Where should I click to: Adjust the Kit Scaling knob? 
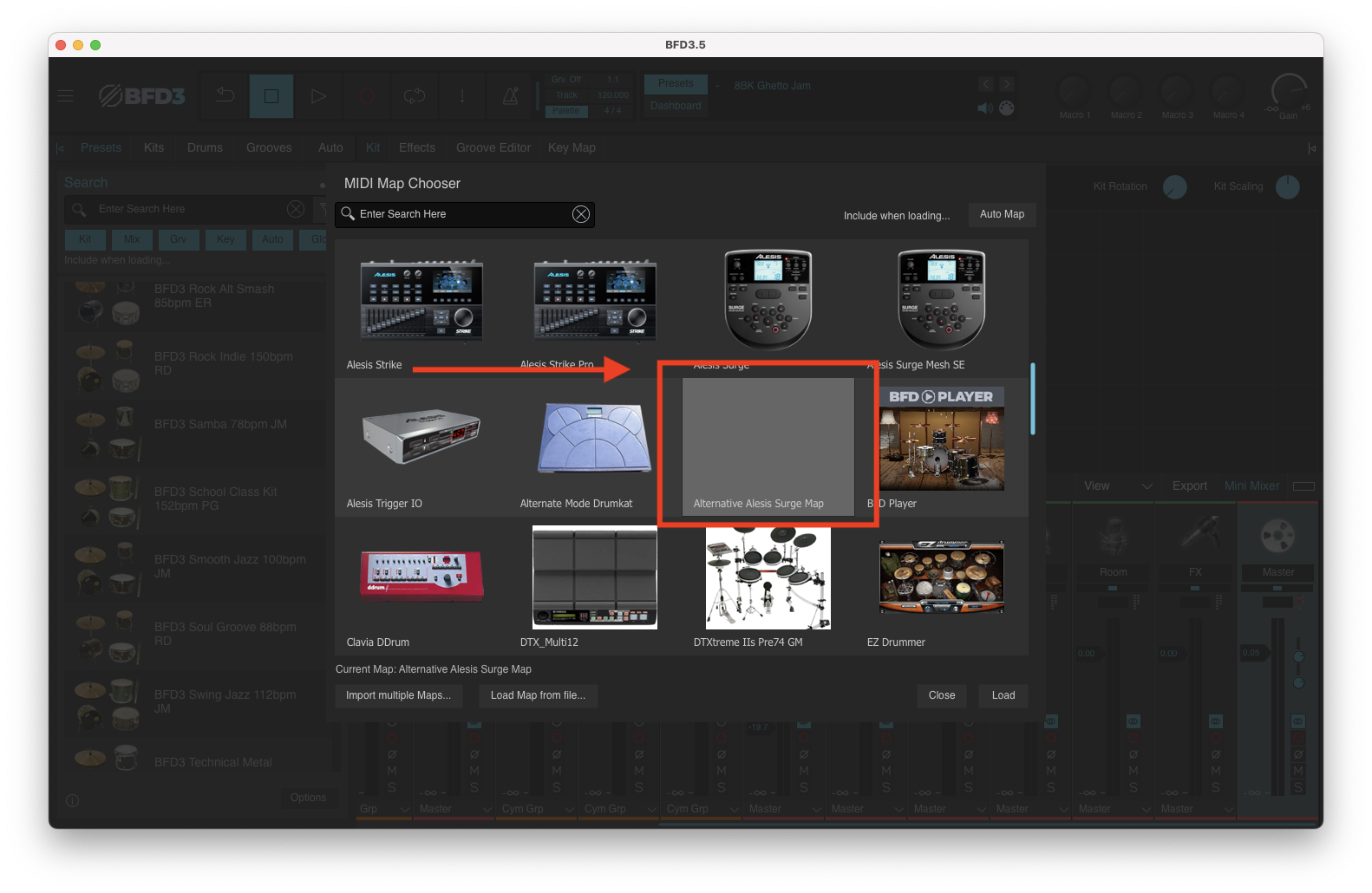coord(1288,187)
